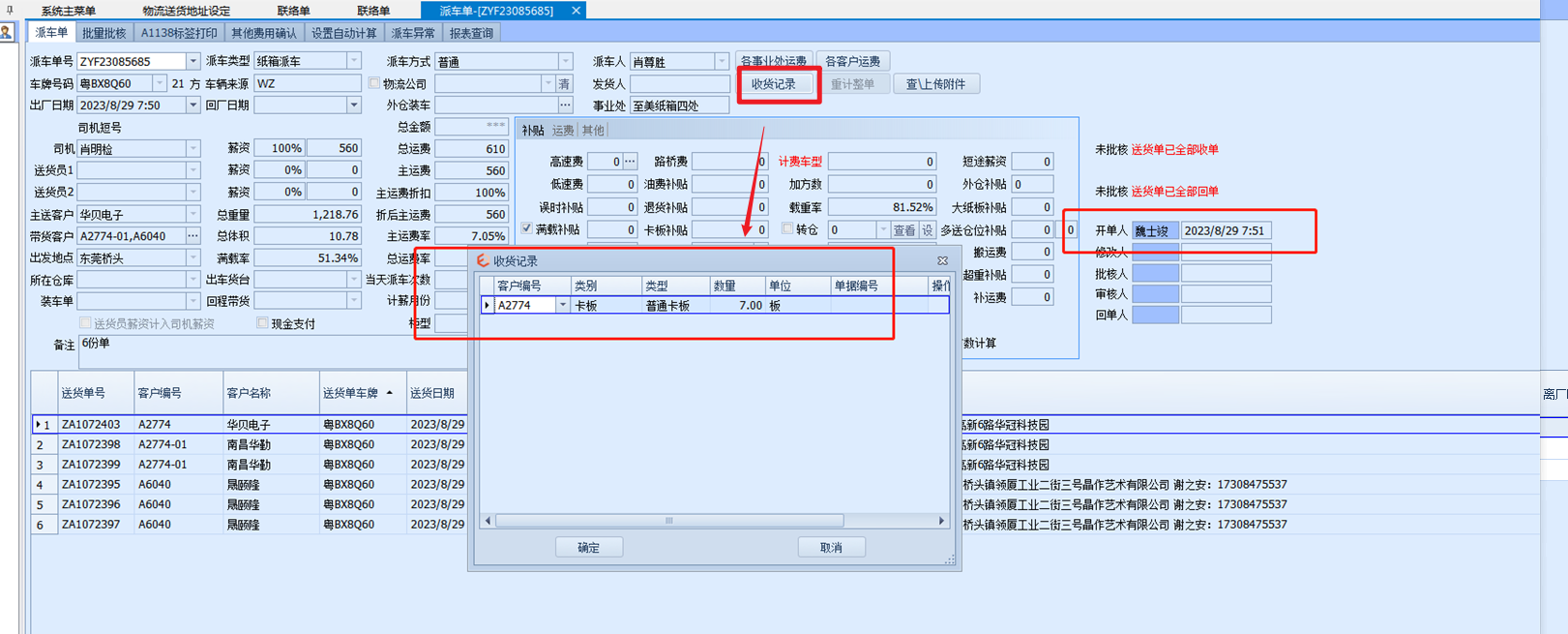
Task: Open 客户编号 A2774 dropdown in 收货记录 dialog
Action: click(x=562, y=305)
